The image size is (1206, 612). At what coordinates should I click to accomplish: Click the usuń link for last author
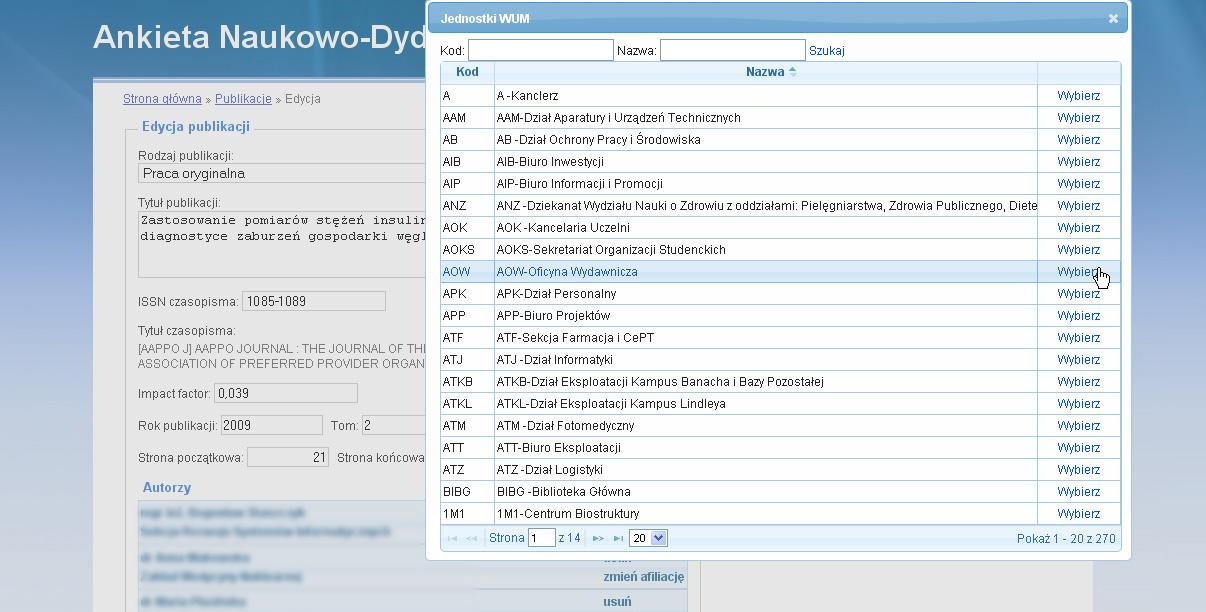tap(617, 602)
